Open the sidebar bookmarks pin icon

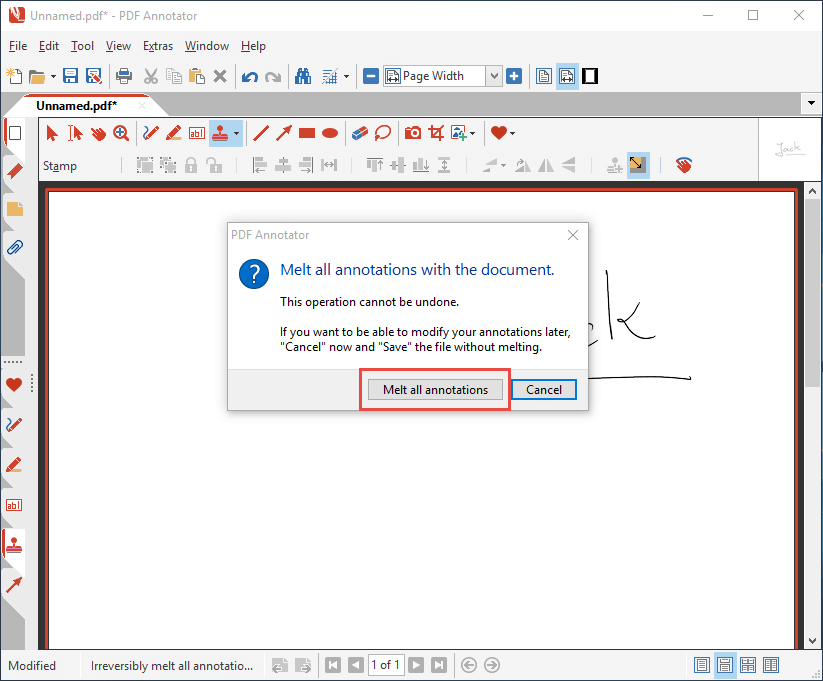15,171
